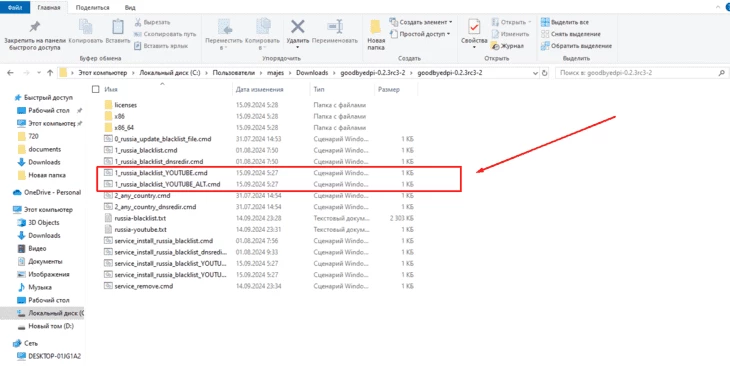This screenshot has height=366, width=730.
Task: Click the Журнал history icon
Action: [x=495, y=46]
